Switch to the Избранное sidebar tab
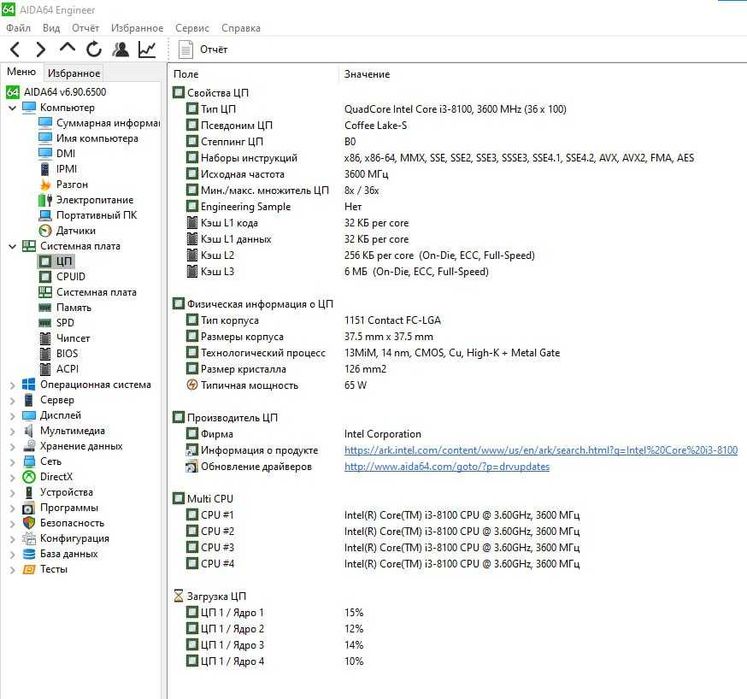The image size is (747, 699). (x=74, y=73)
